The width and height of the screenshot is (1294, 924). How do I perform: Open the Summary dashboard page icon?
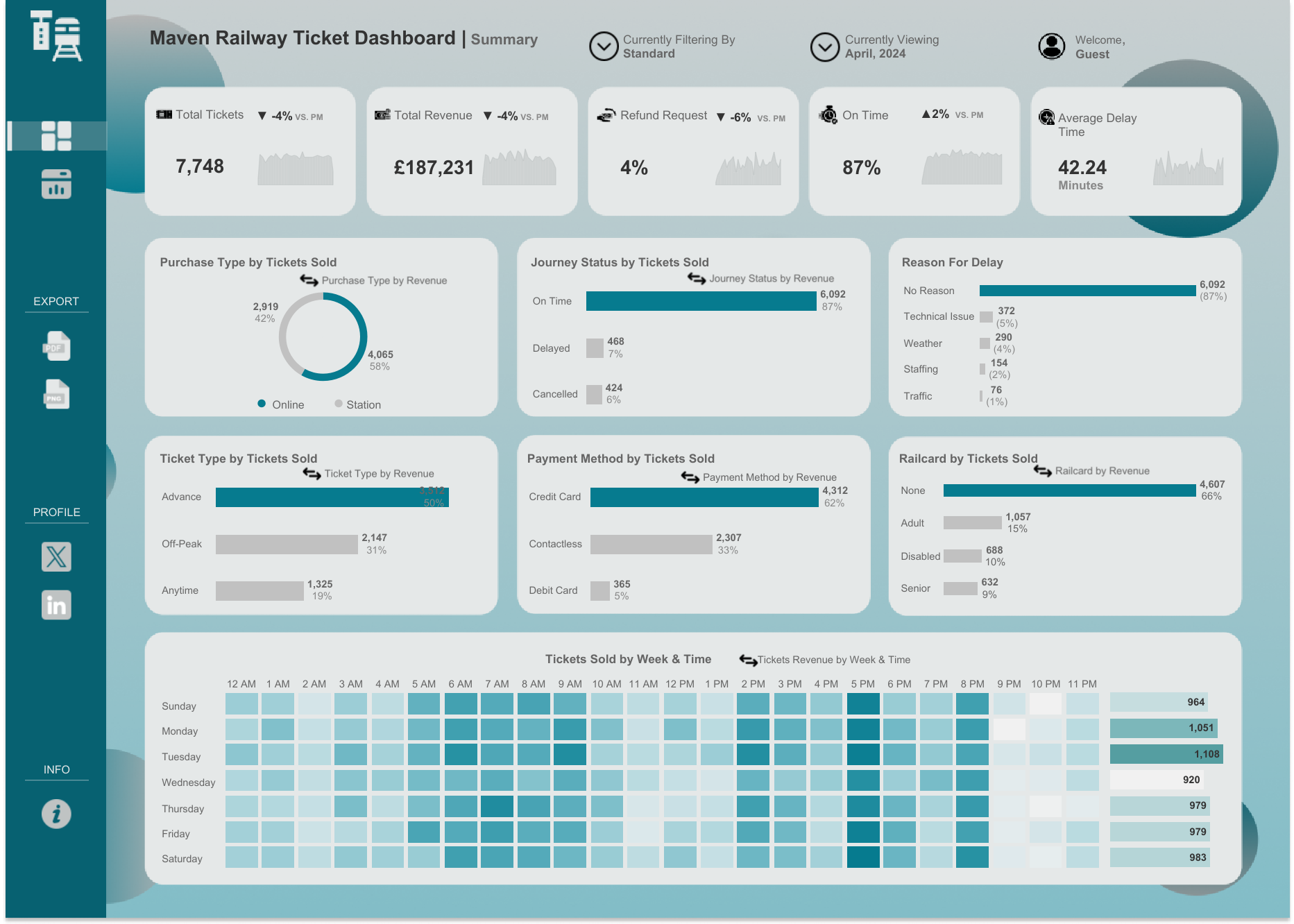pyautogui.click(x=56, y=136)
